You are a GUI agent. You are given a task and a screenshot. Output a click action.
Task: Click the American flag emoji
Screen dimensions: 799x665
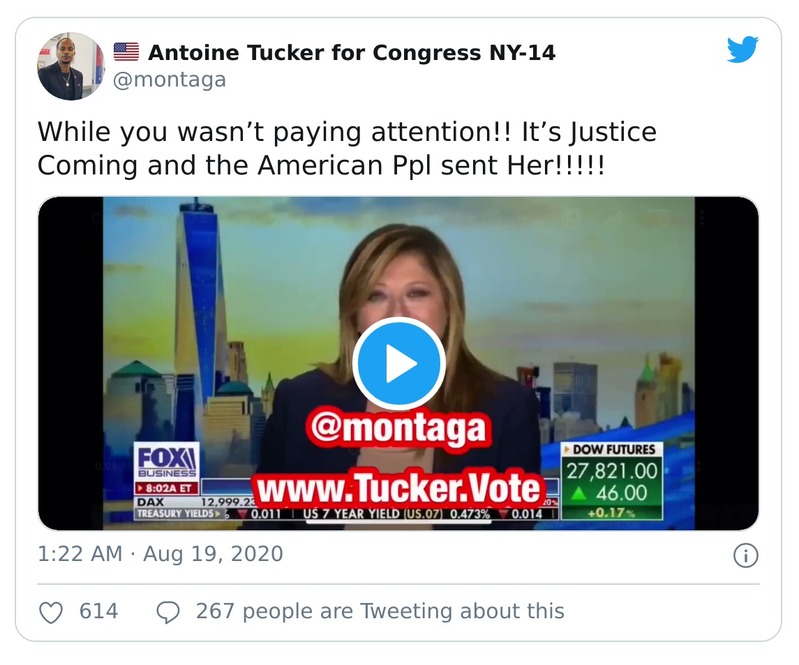pyautogui.click(x=126, y=52)
